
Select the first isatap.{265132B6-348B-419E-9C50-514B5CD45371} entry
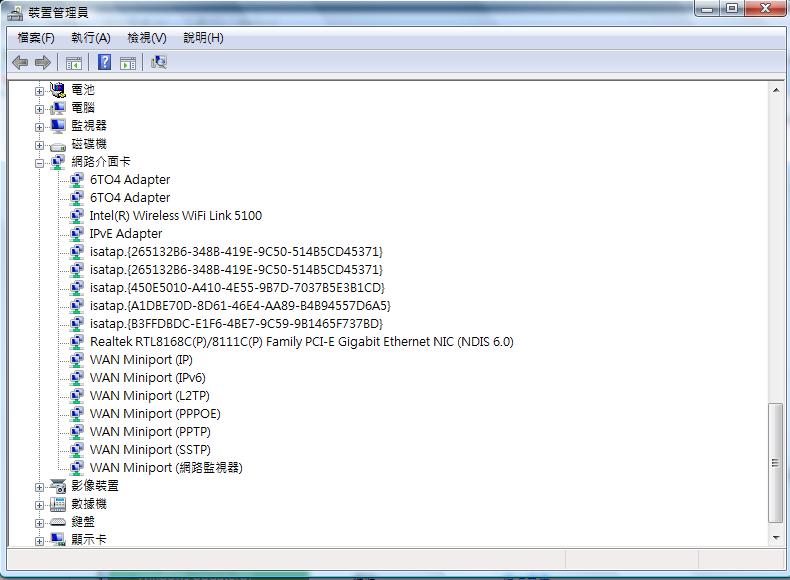pyautogui.click(x=236, y=252)
